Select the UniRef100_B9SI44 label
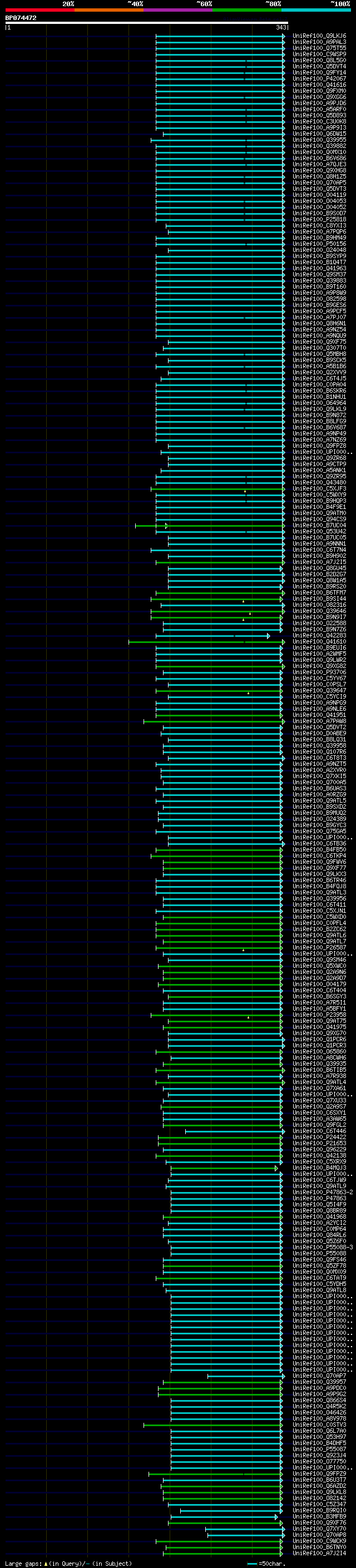This screenshot has width=356, height=1568. point(319,599)
